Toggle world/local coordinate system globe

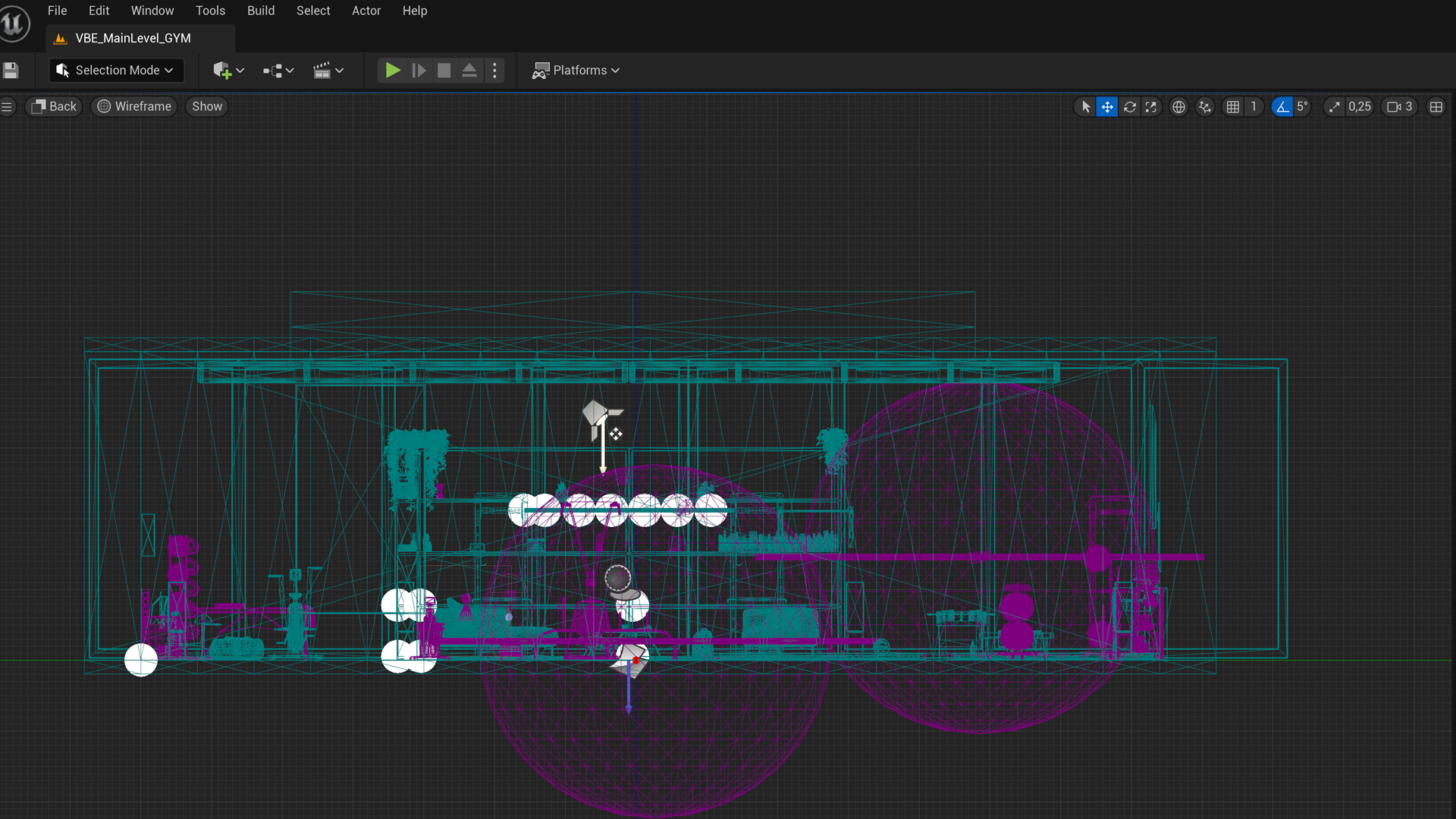1178,107
